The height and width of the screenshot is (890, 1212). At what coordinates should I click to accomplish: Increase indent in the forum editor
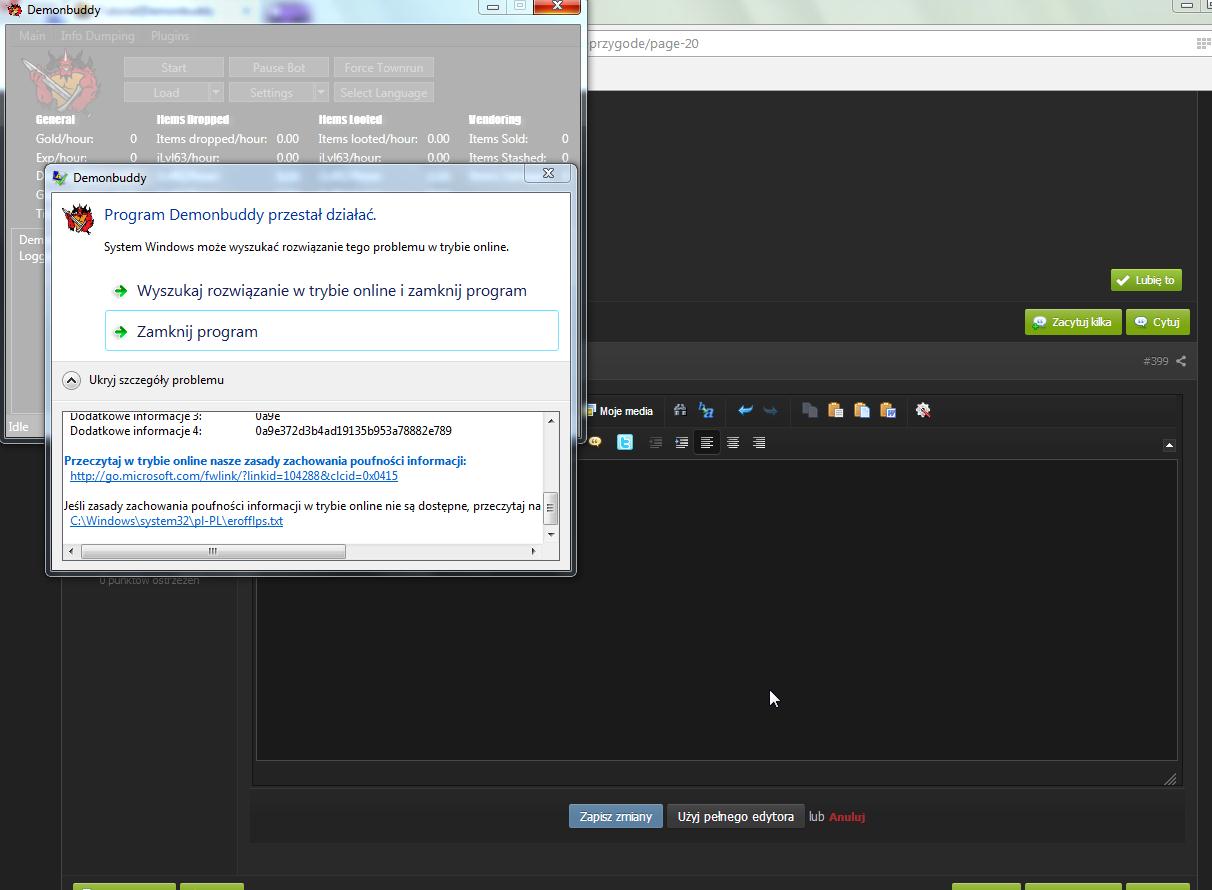681,442
